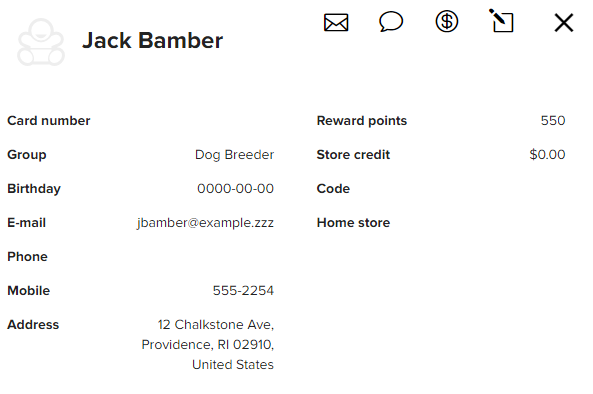Click the Providence, RI 02910 address line
Viewport: 593px width, 394px height.
tap(208, 345)
